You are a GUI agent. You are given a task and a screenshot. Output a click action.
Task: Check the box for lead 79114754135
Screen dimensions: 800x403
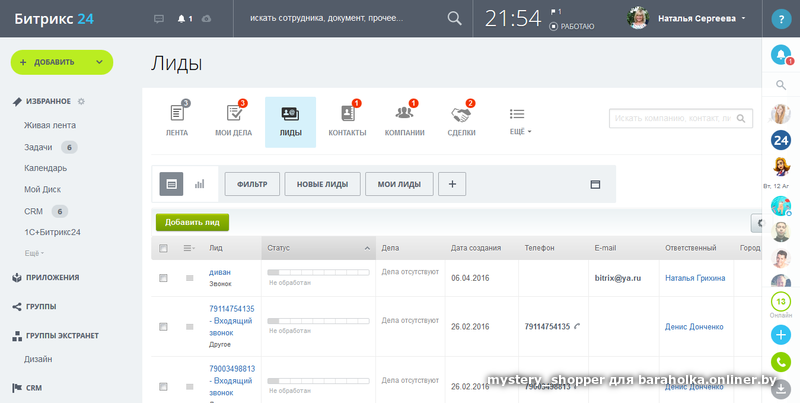163,326
